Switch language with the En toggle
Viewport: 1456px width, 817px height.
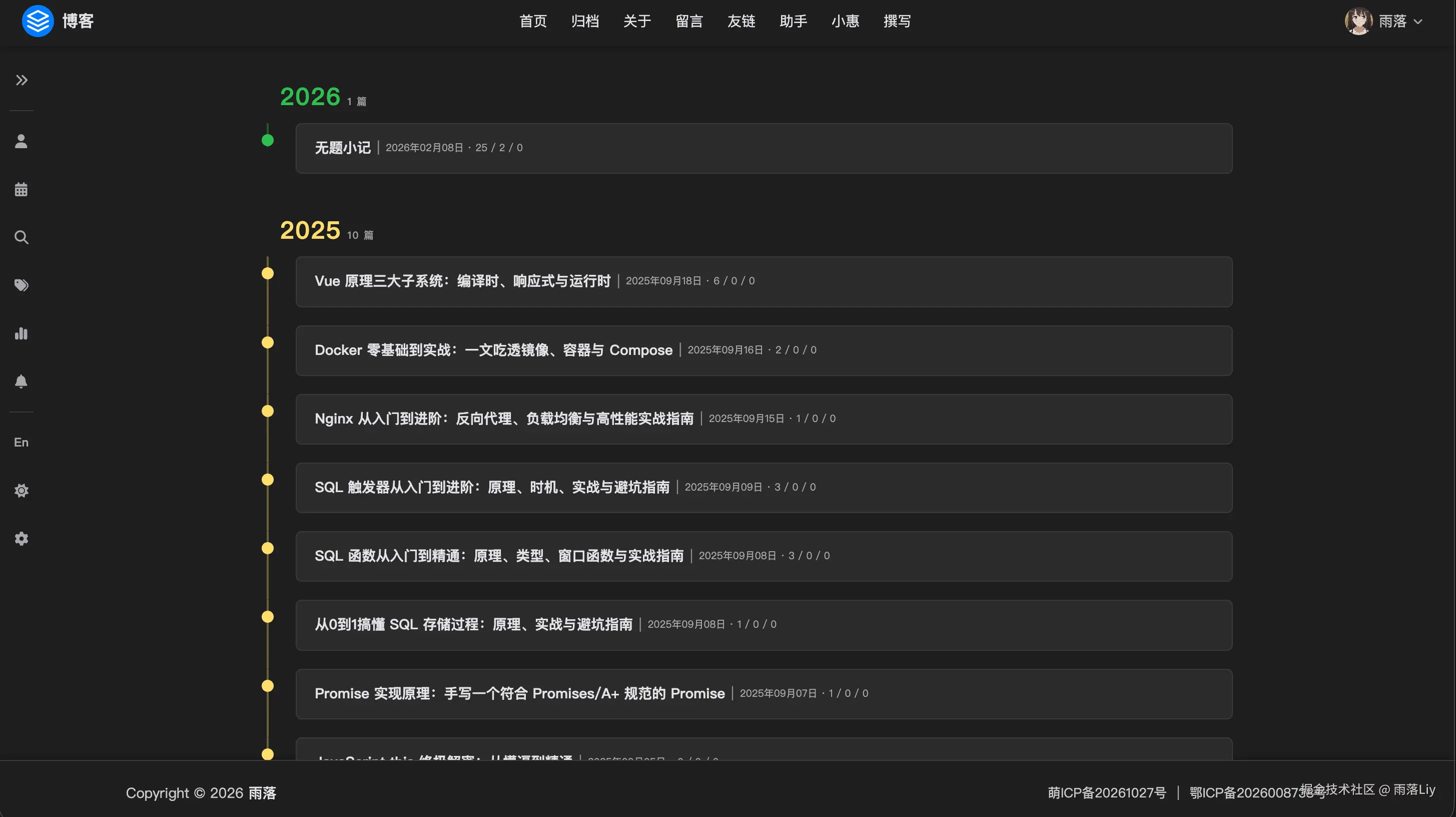point(22,442)
